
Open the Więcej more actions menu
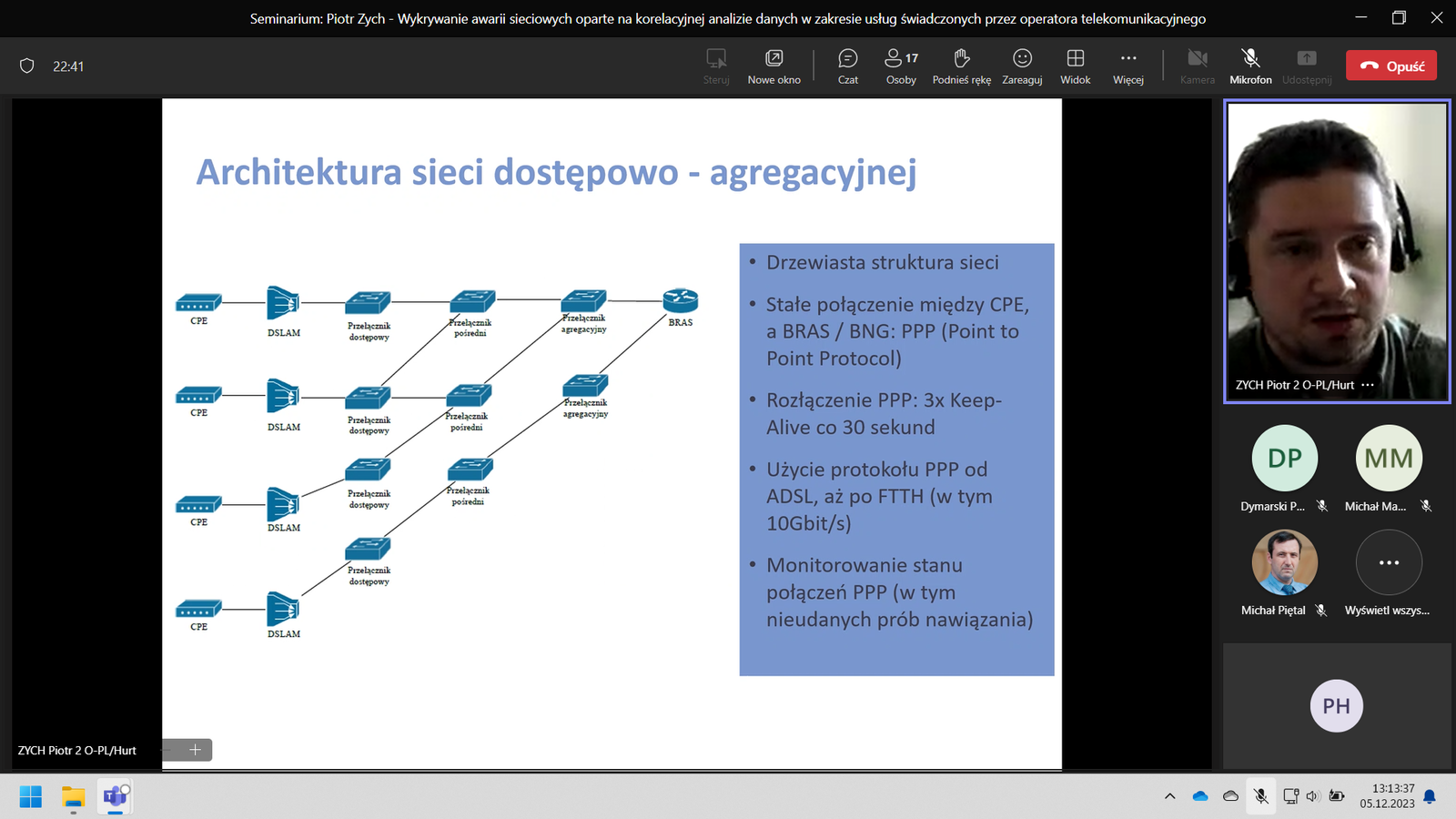click(1127, 66)
